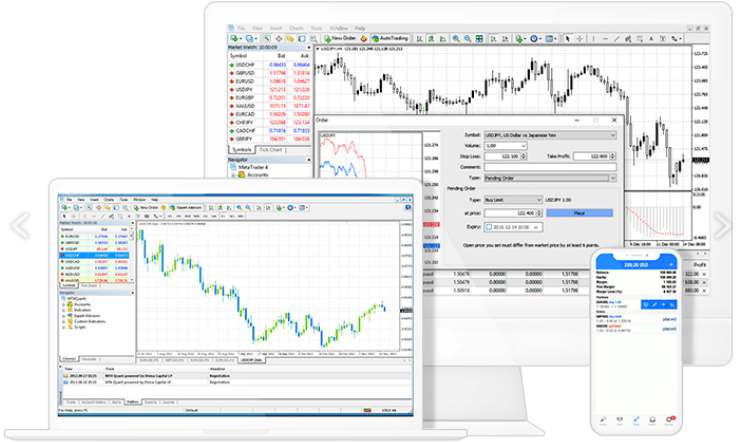Image resolution: width=737 pixels, height=443 pixels.
Task: Expand the Symbol dropdown in Order dialog
Action: 611,133
